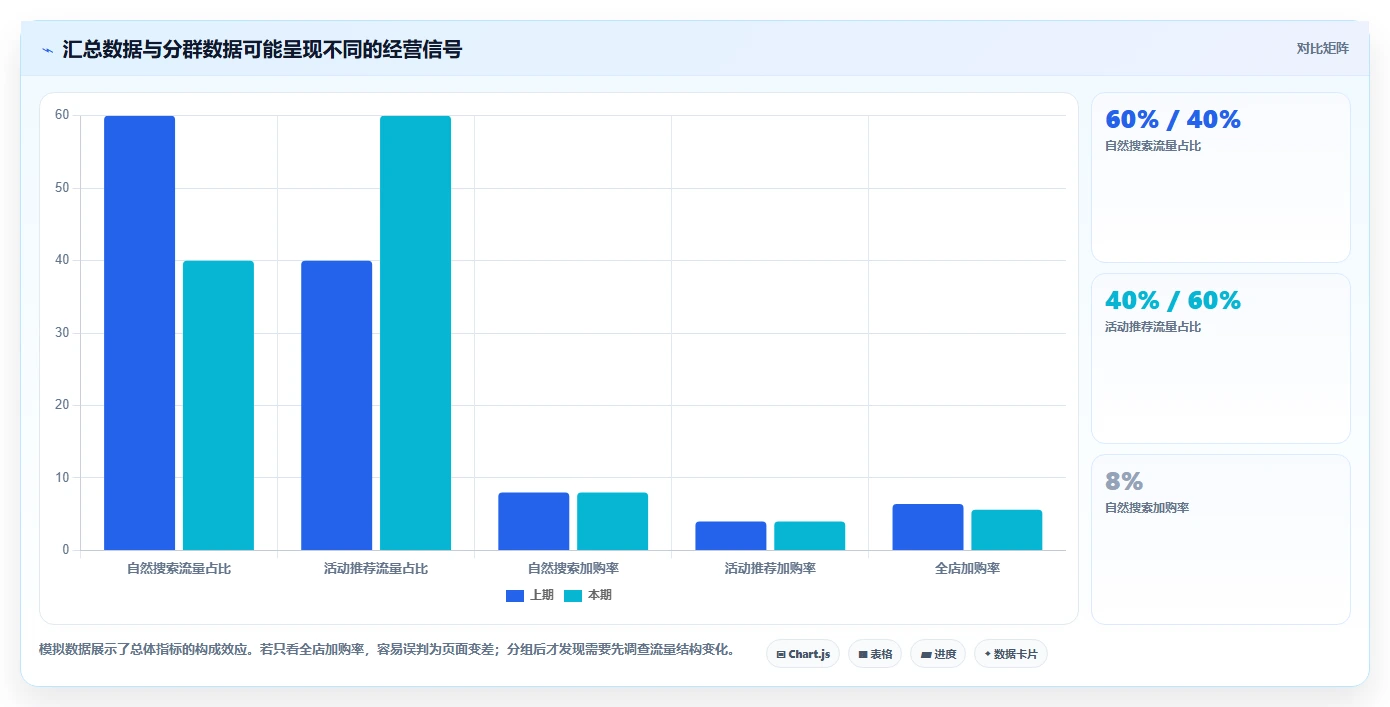This screenshot has width=1390, height=707.
Task: Click the 上期 bar for 自然搜索加购率
Action: tap(533, 521)
